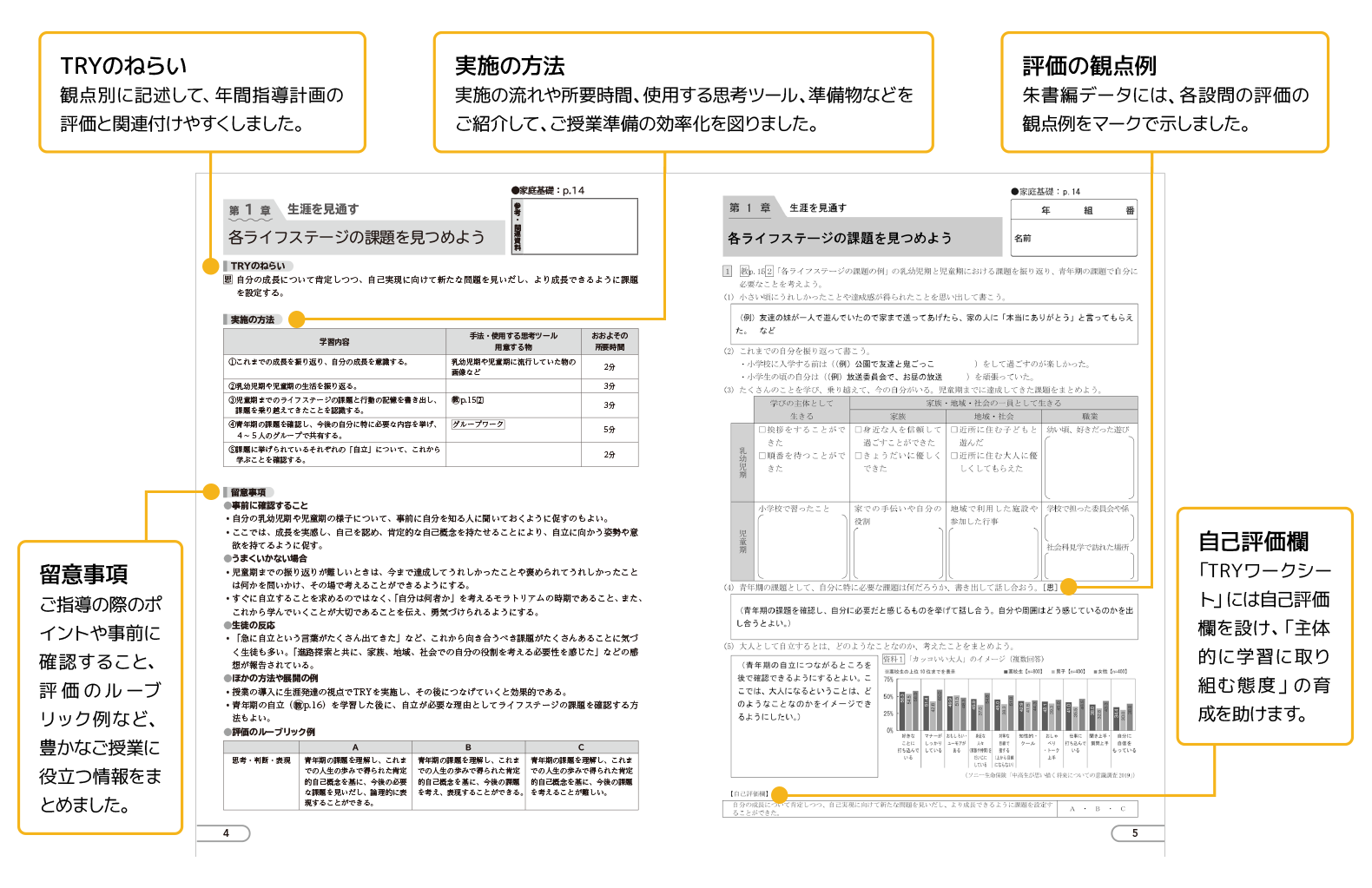This screenshot has height=888, width=1372.
Task: Click the answer box under 幼い頃、好きだった遊び
Action: click(1090, 467)
